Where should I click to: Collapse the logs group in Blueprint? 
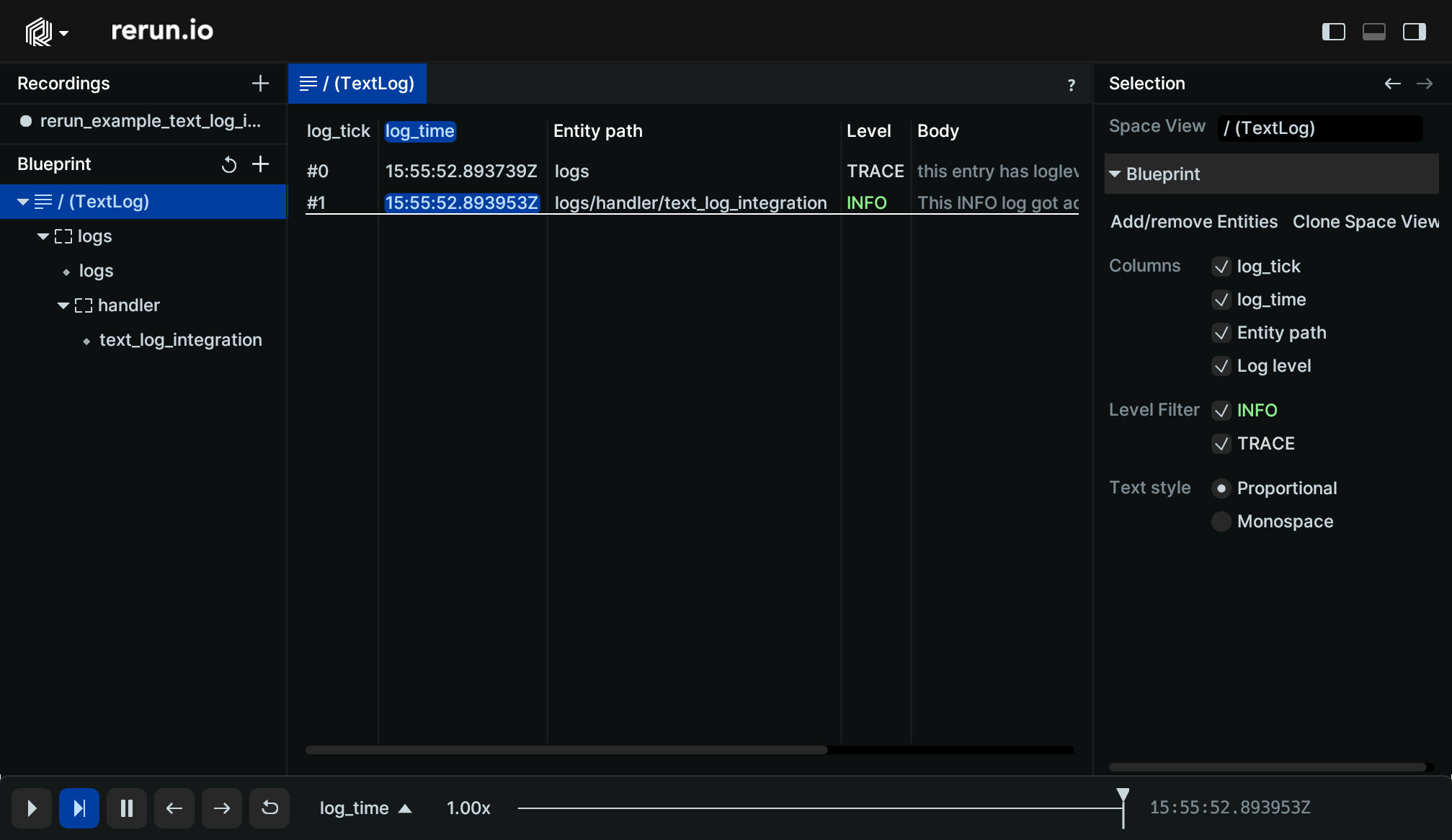point(43,236)
